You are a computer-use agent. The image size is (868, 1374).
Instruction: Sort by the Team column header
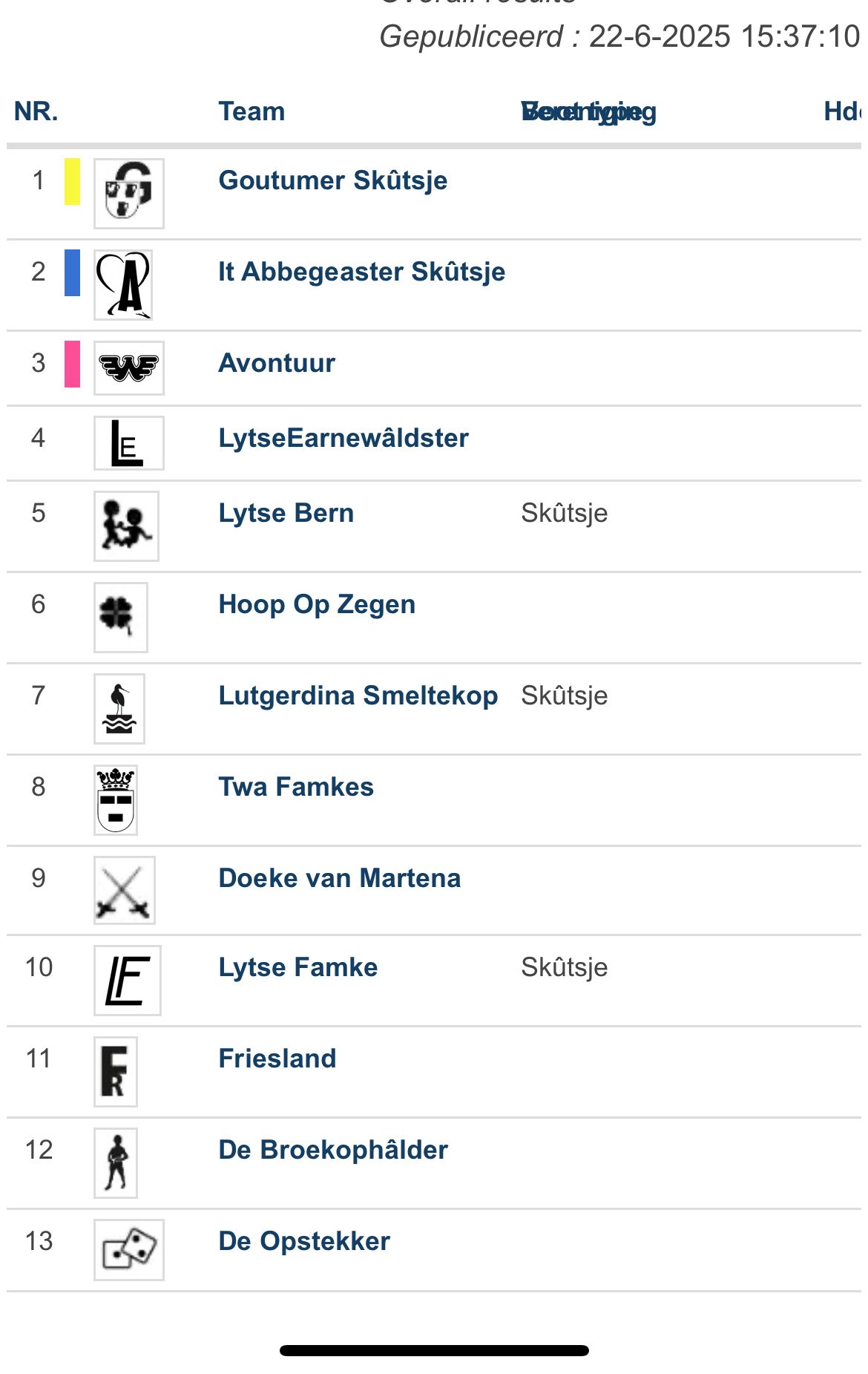click(251, 111)
